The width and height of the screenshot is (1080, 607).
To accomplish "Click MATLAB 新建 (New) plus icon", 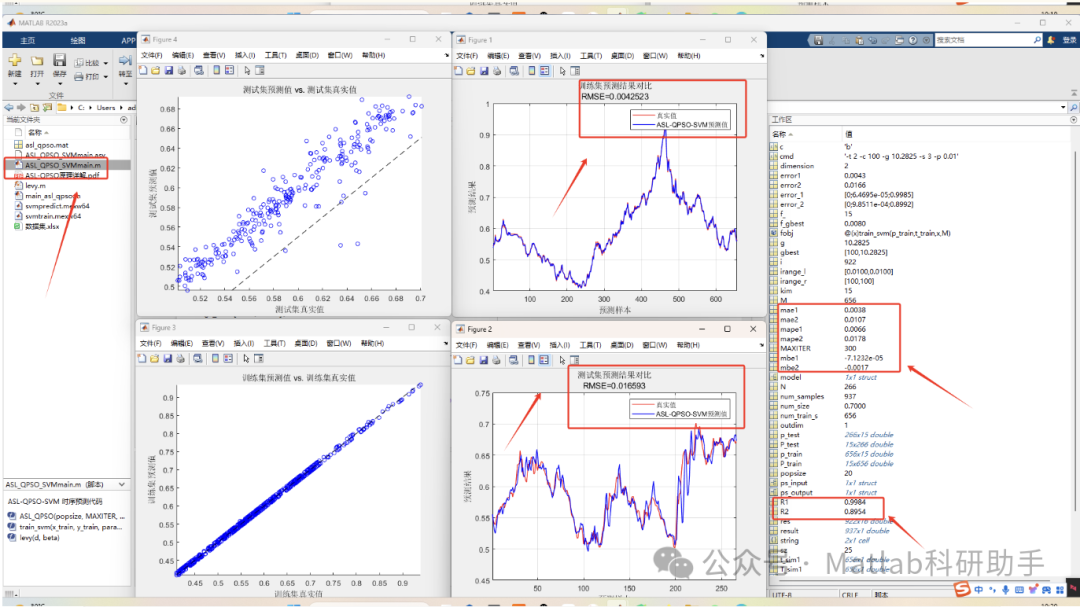I will [x=14, y=61].
